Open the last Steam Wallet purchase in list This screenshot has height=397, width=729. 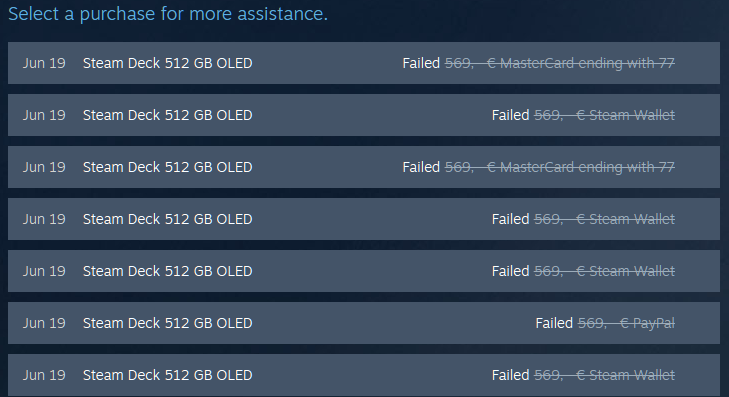(x=364, y=375)
